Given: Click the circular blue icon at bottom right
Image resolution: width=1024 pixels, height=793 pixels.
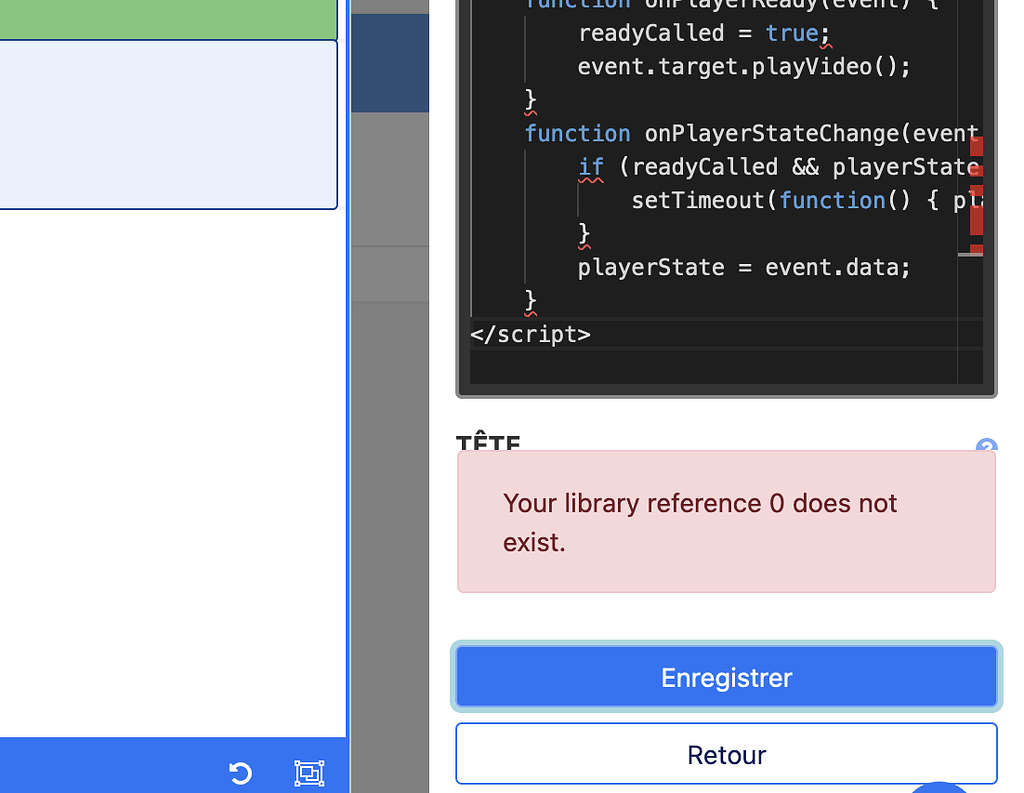Looking at the screenshot, I should tap(938, 788).
